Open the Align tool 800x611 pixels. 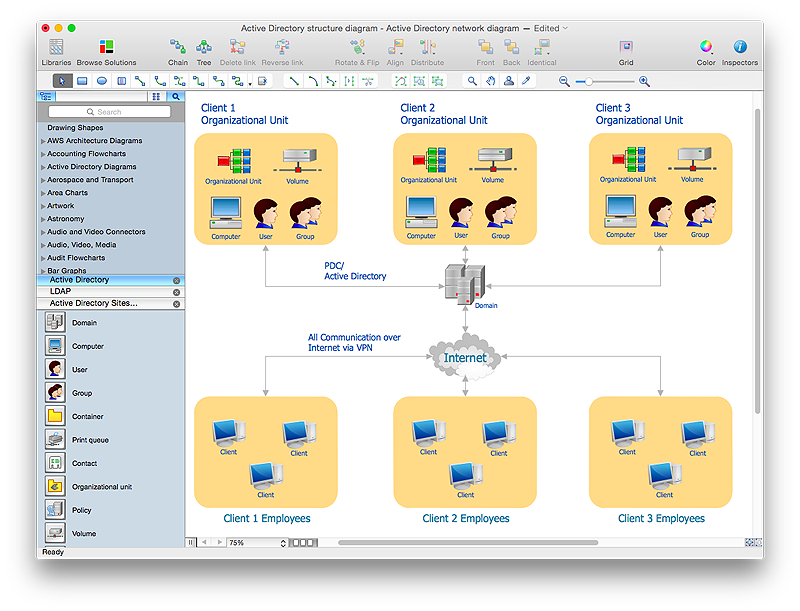395,52
